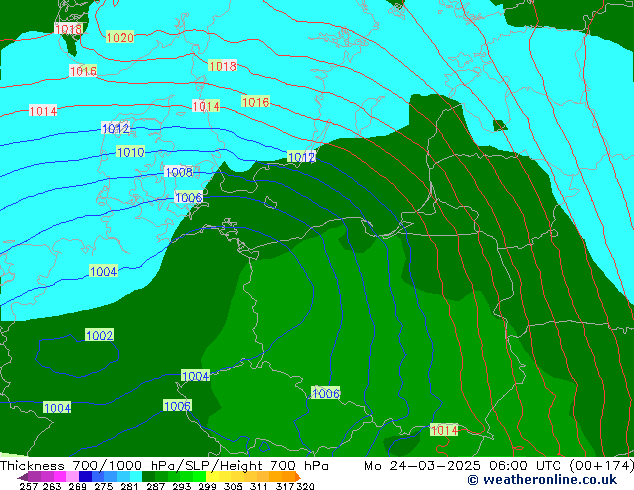Click the legend value 275
Screen dimensions: 634x490
pyautogui.click(x=104, y=486)
